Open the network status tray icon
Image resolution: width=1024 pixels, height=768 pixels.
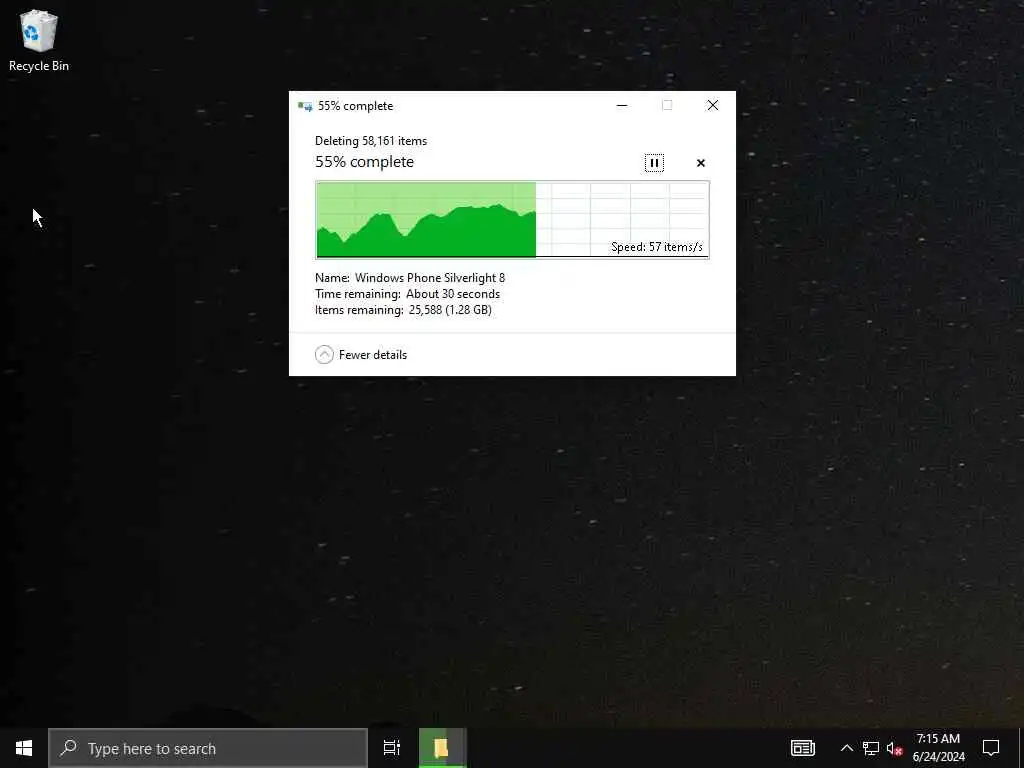[x=871, y=748]
